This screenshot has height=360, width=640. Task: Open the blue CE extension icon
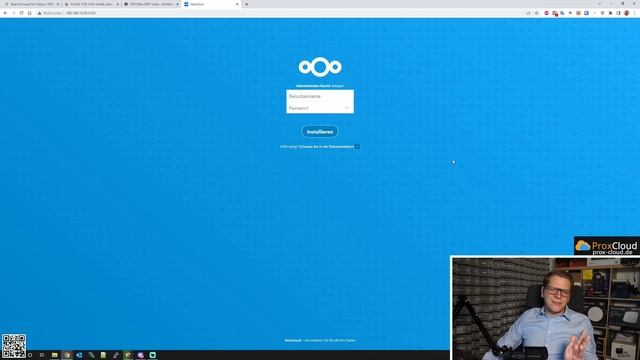pyautogui.click(x=586, y=13)
